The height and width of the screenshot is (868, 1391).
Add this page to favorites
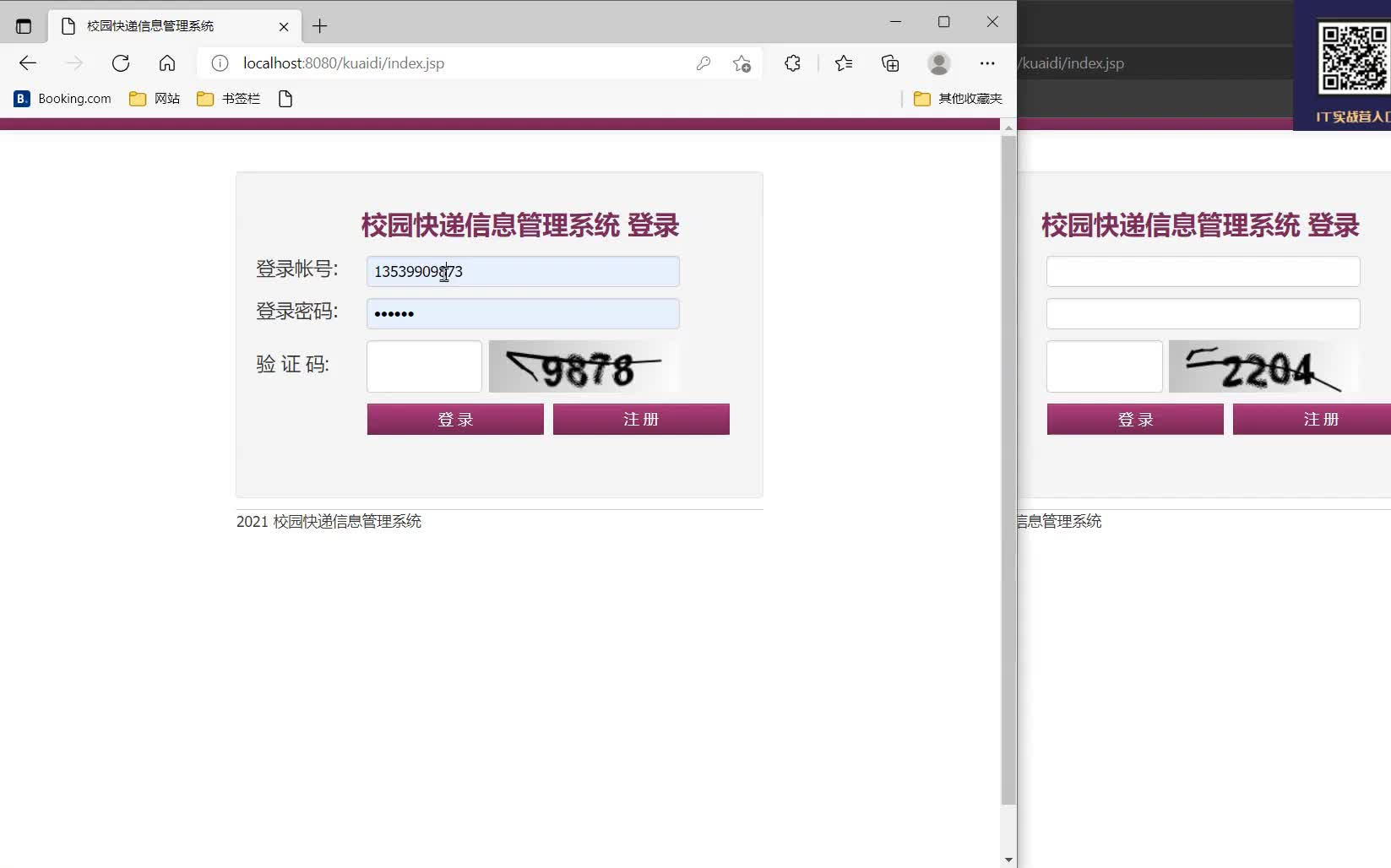tap(742, 63)
